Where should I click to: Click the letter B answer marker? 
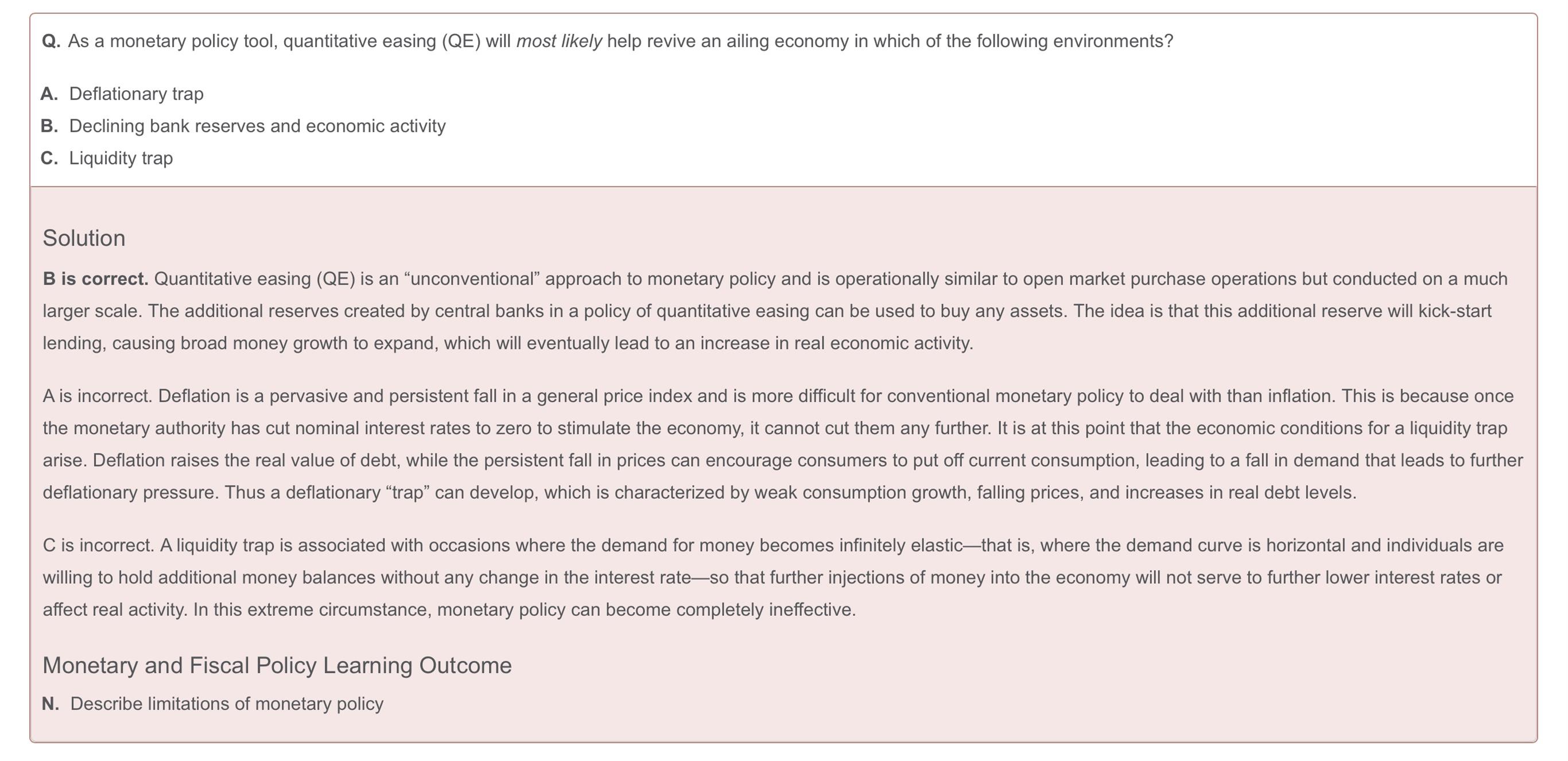[x=49, y=126]
